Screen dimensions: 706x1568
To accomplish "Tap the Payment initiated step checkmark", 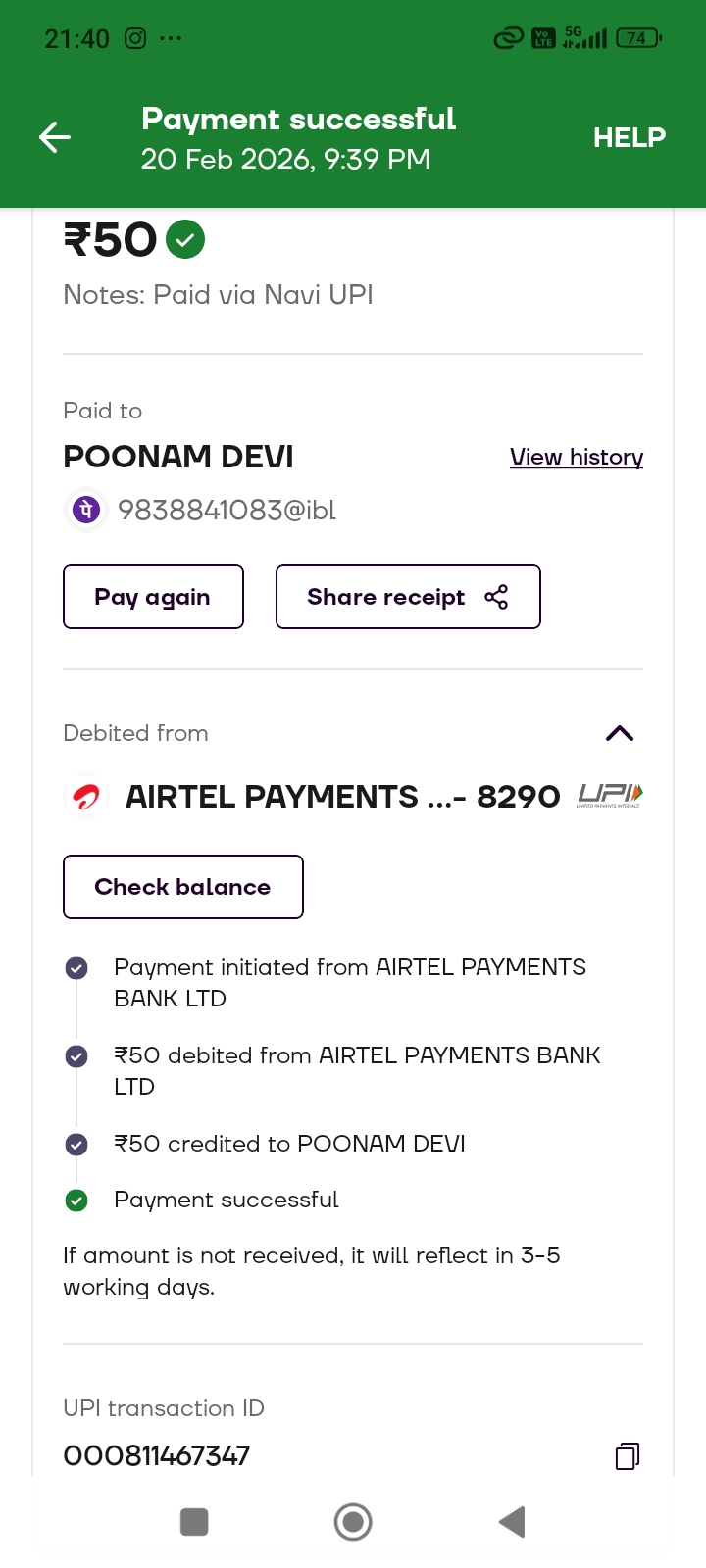I will click(76, 968).
